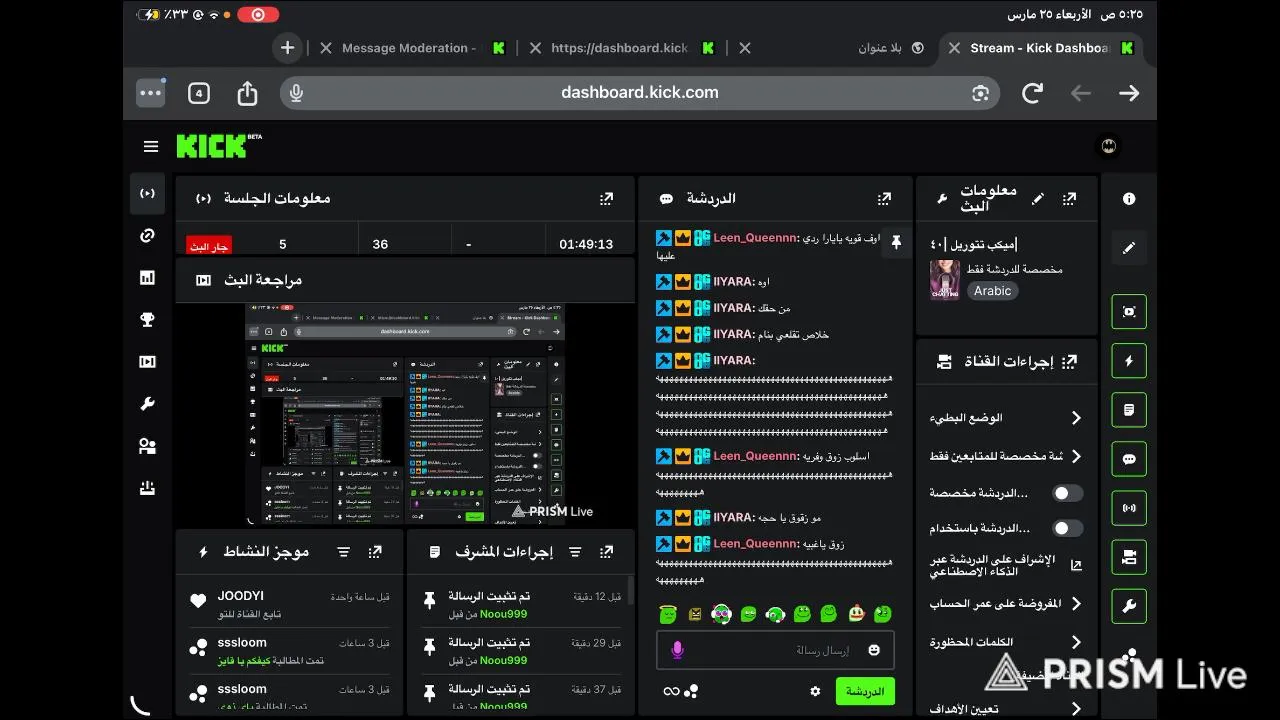
Task: Send the message with green الدردشة button
Action: point(865,691)
